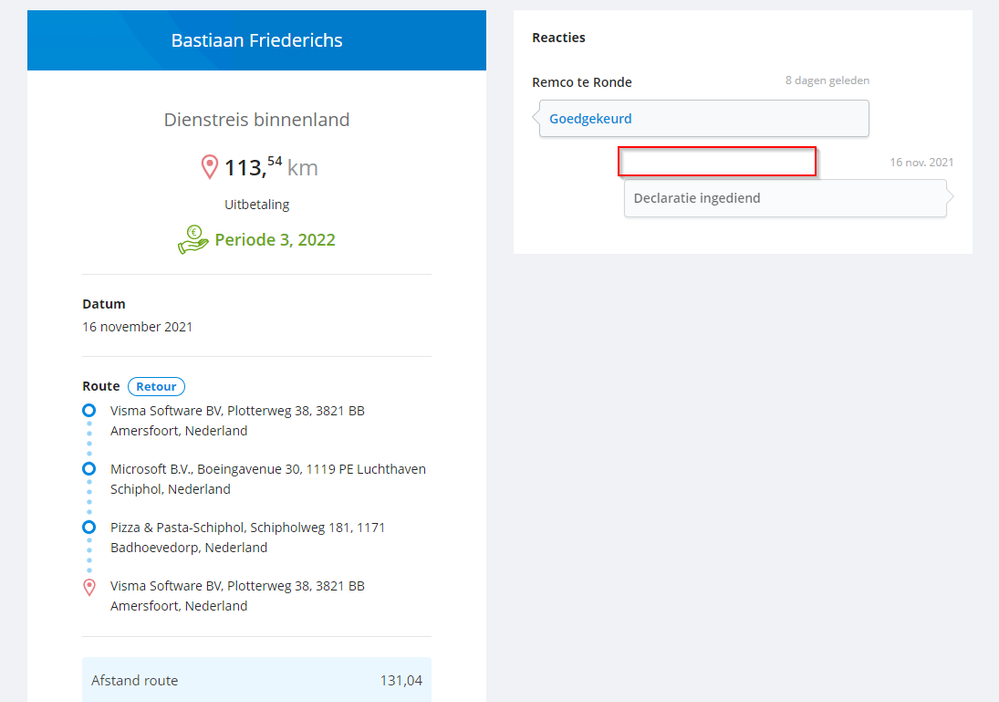The width and height of the screenshot is (999, 702).
Task: Select the Declaratie ingediend message bubble
Action: (784, 198)
